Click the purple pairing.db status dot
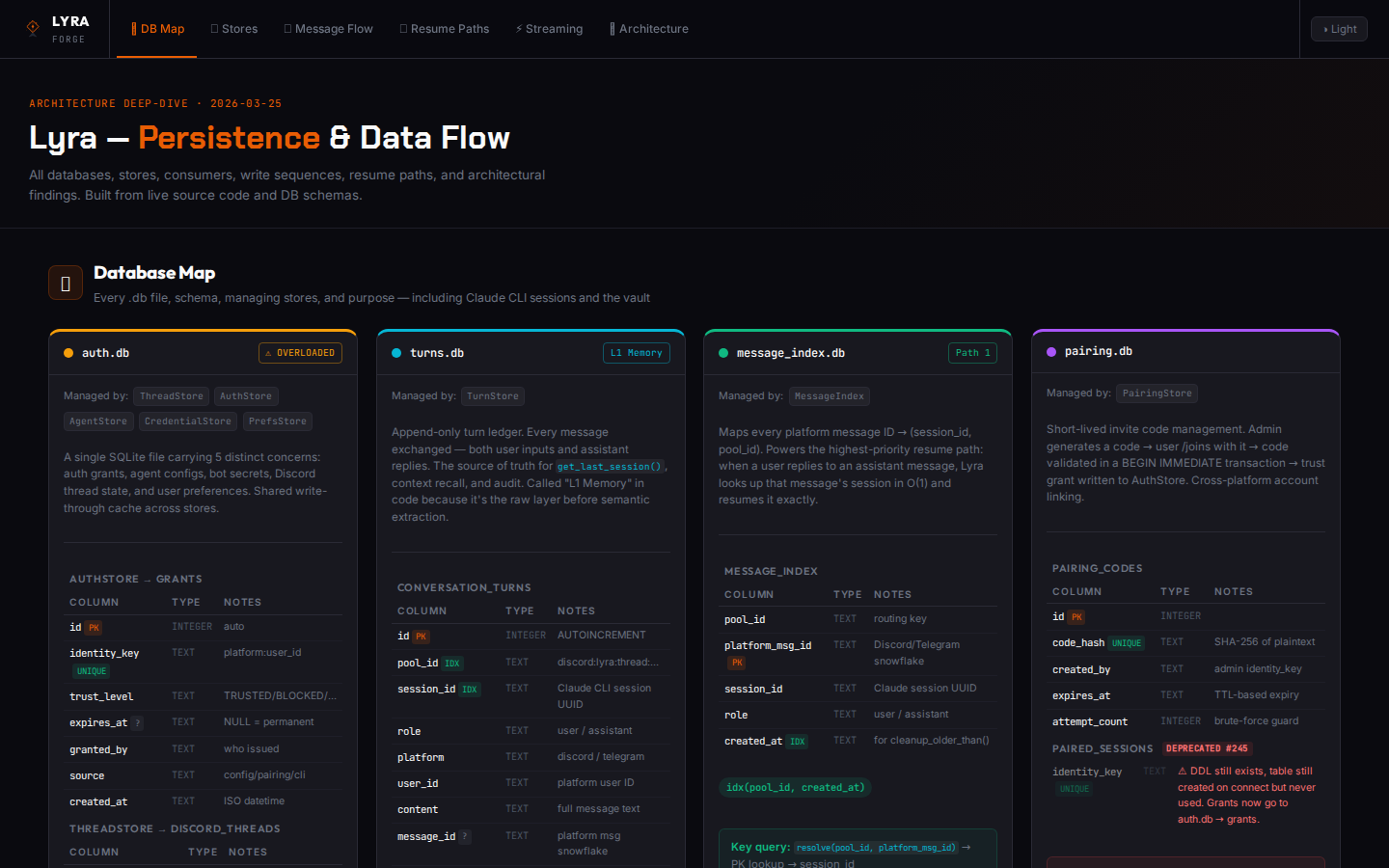Image resolution: width=1389 pixels, height=868 pixels. tap(1051, 352)
